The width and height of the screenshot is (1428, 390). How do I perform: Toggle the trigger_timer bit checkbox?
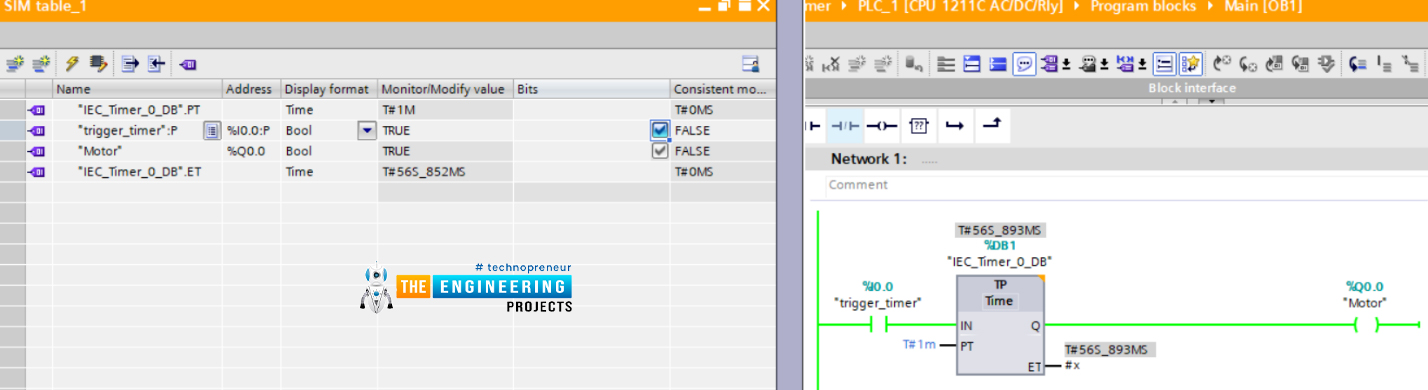(660, 130)
